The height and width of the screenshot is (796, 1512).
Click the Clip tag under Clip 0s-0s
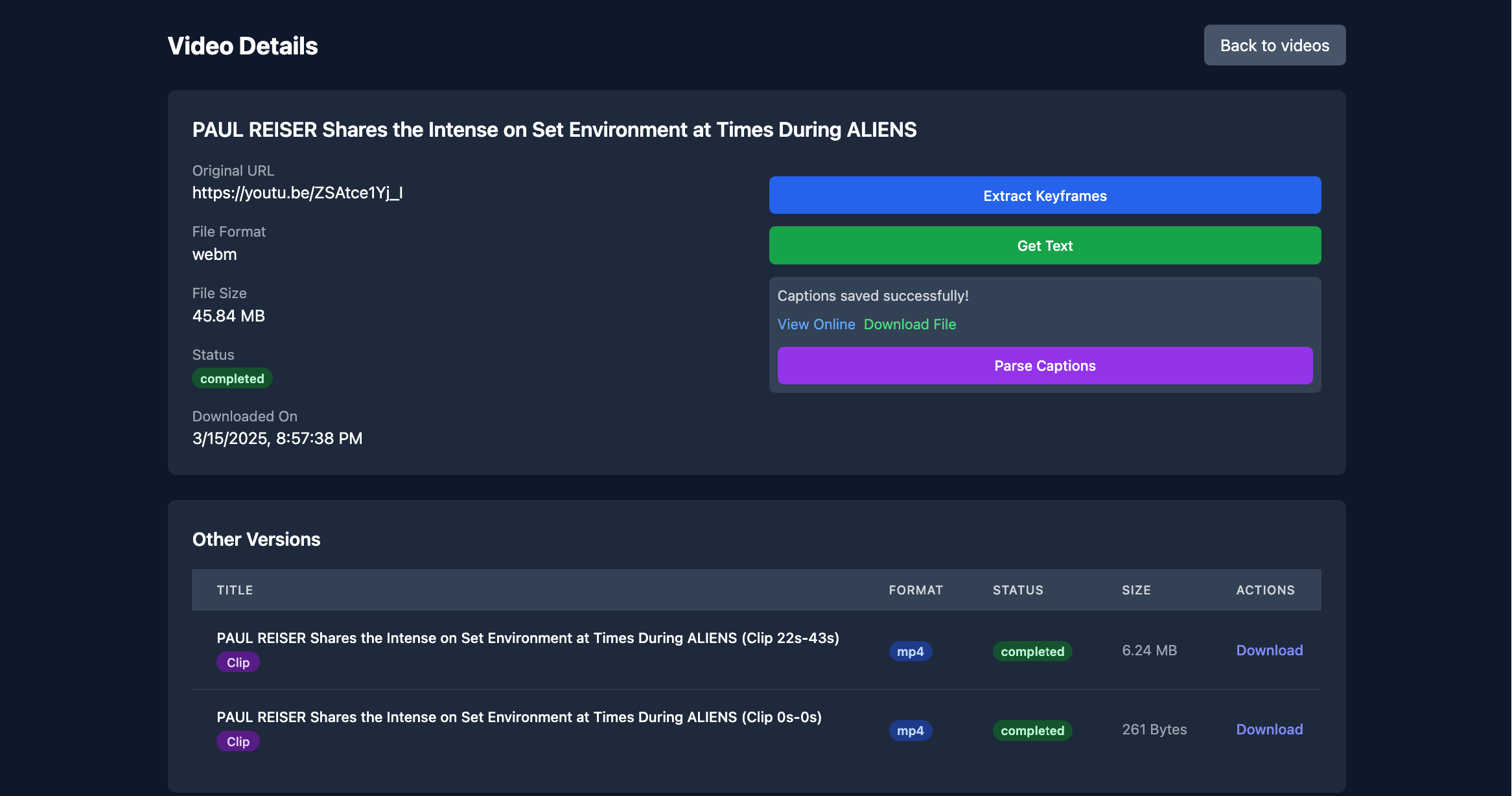click(x=238, y=742)
